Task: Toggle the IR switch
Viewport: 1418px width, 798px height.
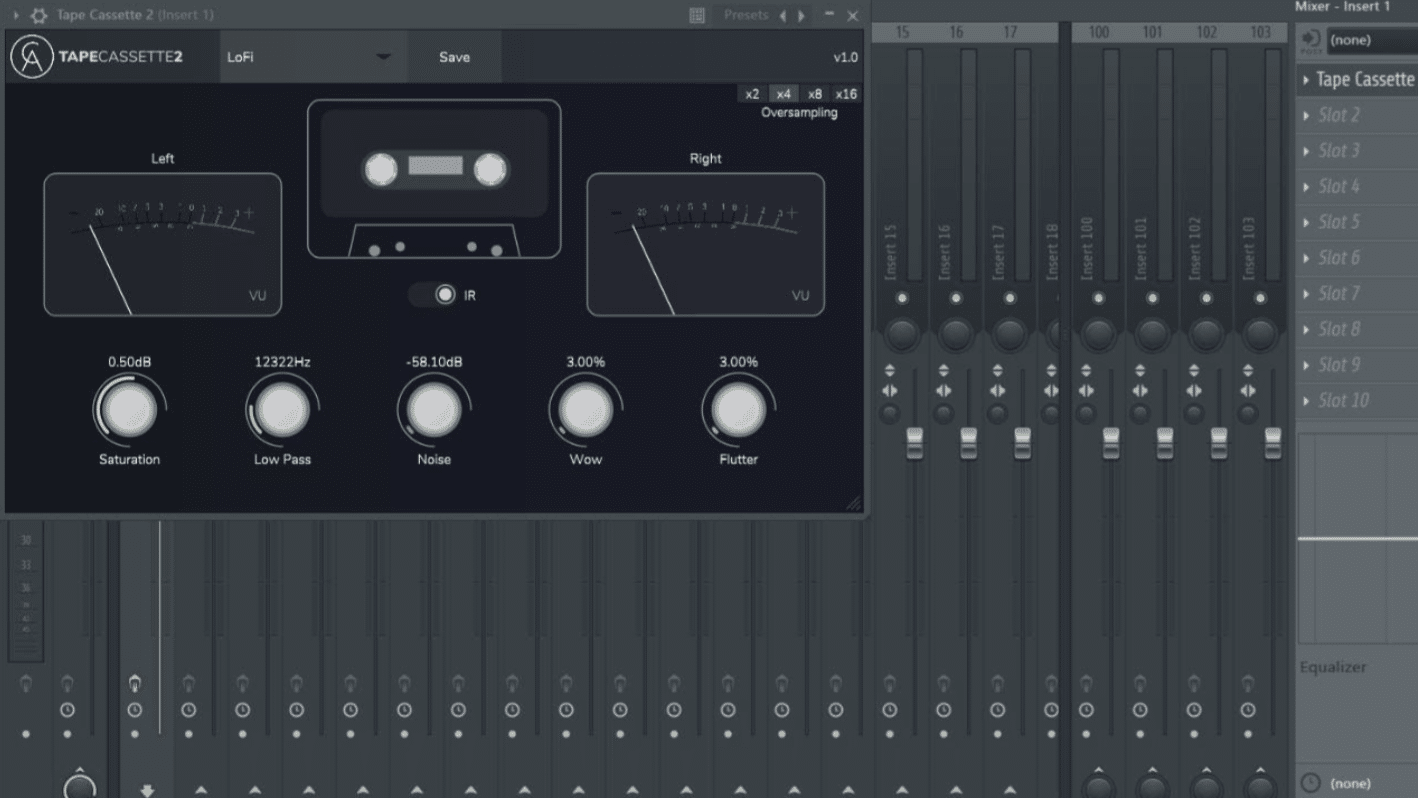Action: pyautogui.click(x=433, y=295)
